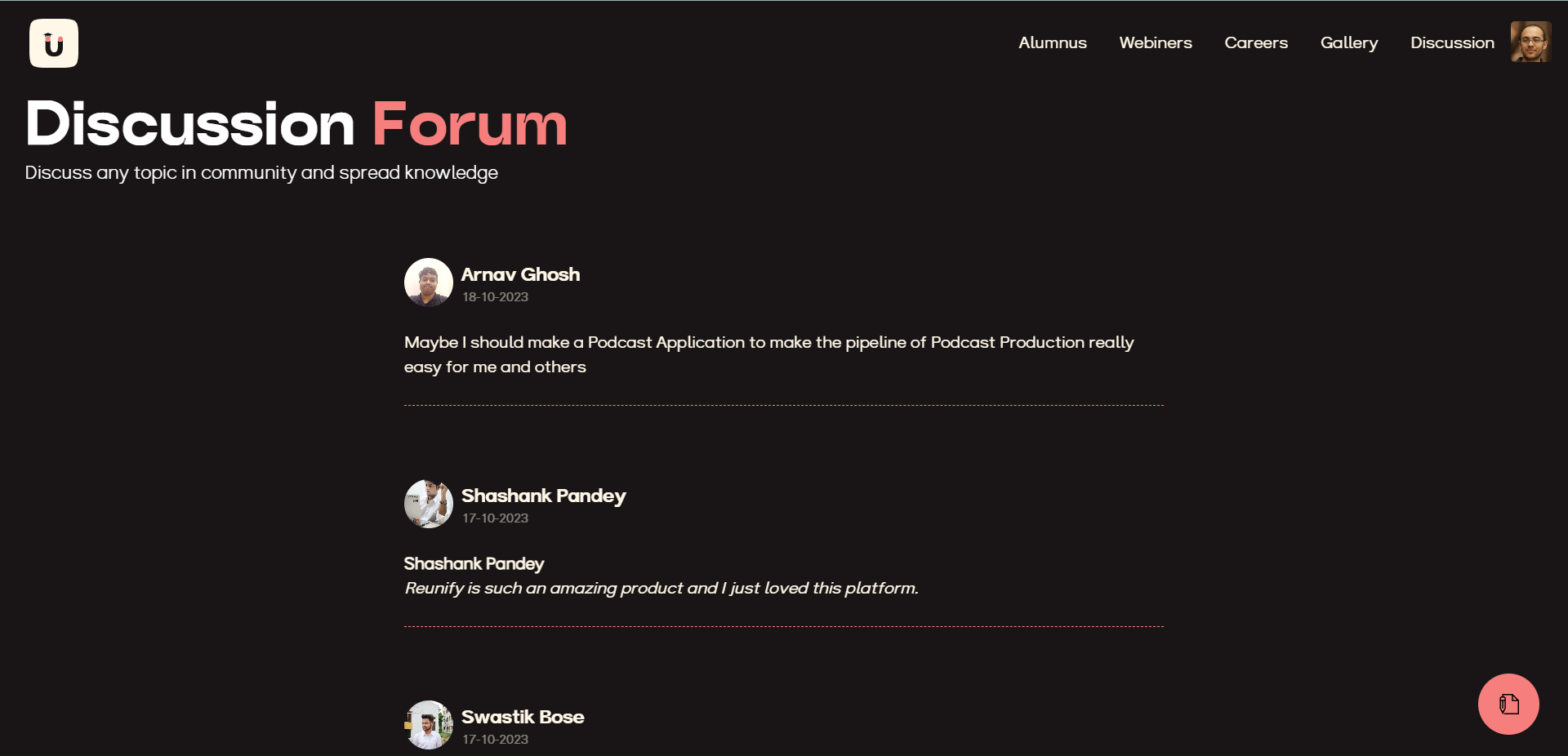Image resolution: width=1568 pixels, height=756 pixels.
Task: Navigate to the Careers page
Action: [1255, 42]
